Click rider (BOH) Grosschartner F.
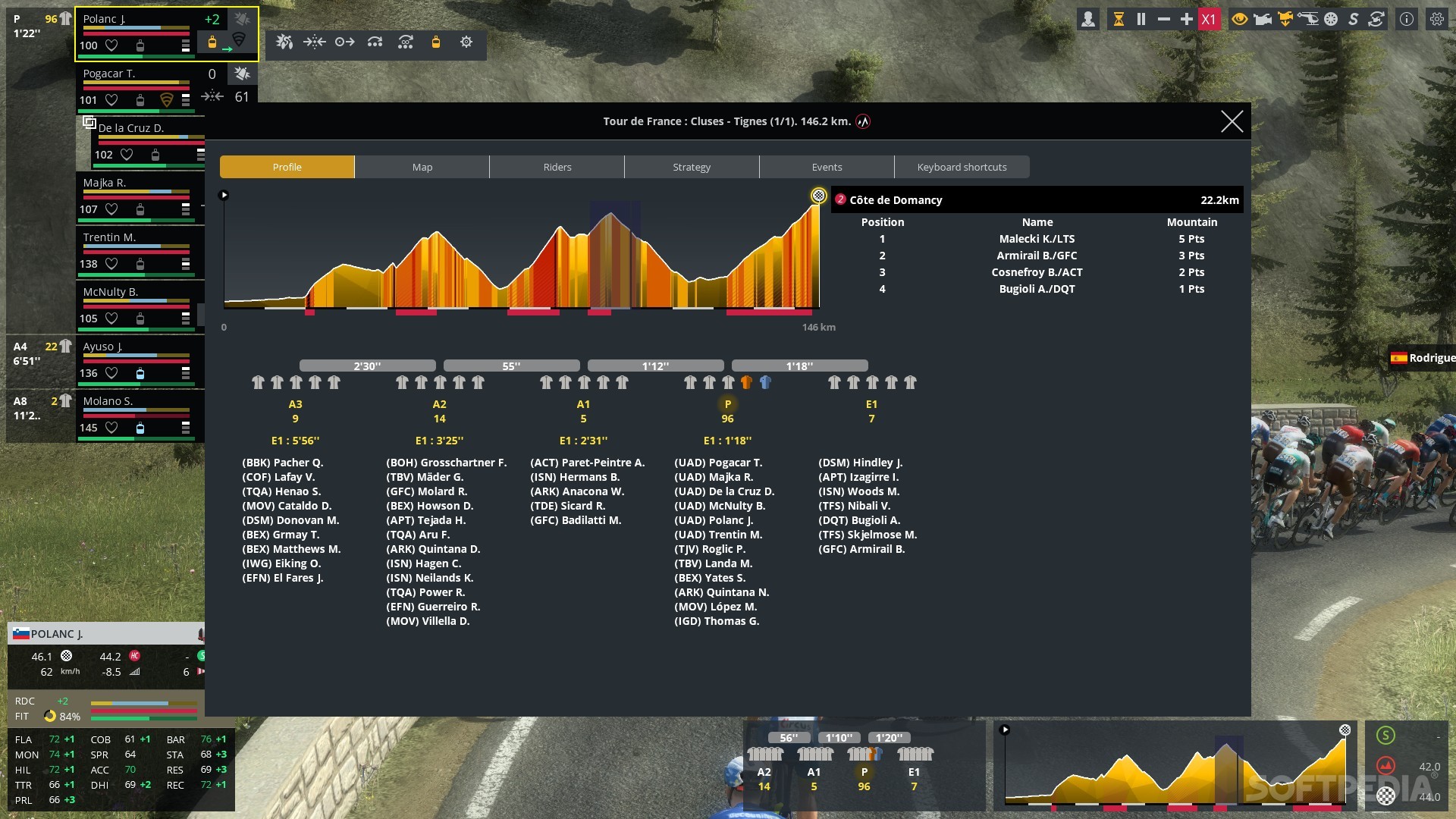Screen dimensions: 1456x819 tap(446, 463)
